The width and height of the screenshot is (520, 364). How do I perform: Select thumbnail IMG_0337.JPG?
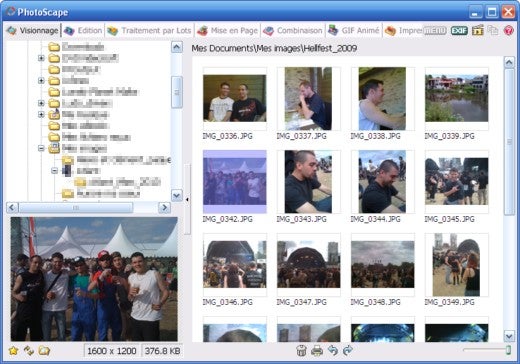pyautogui.click(x=309, y=99)
